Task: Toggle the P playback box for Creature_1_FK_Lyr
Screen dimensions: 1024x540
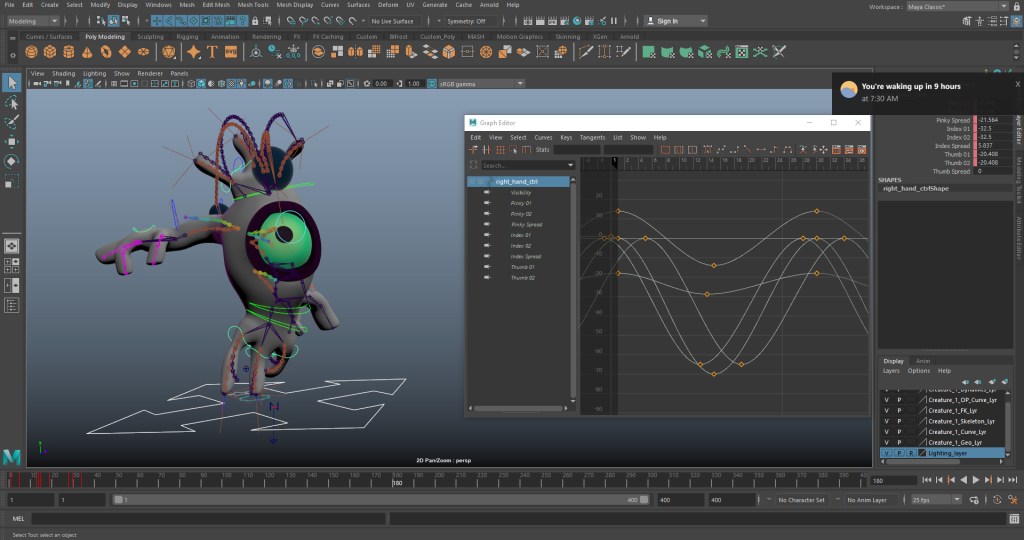Action: coord(898,410)
